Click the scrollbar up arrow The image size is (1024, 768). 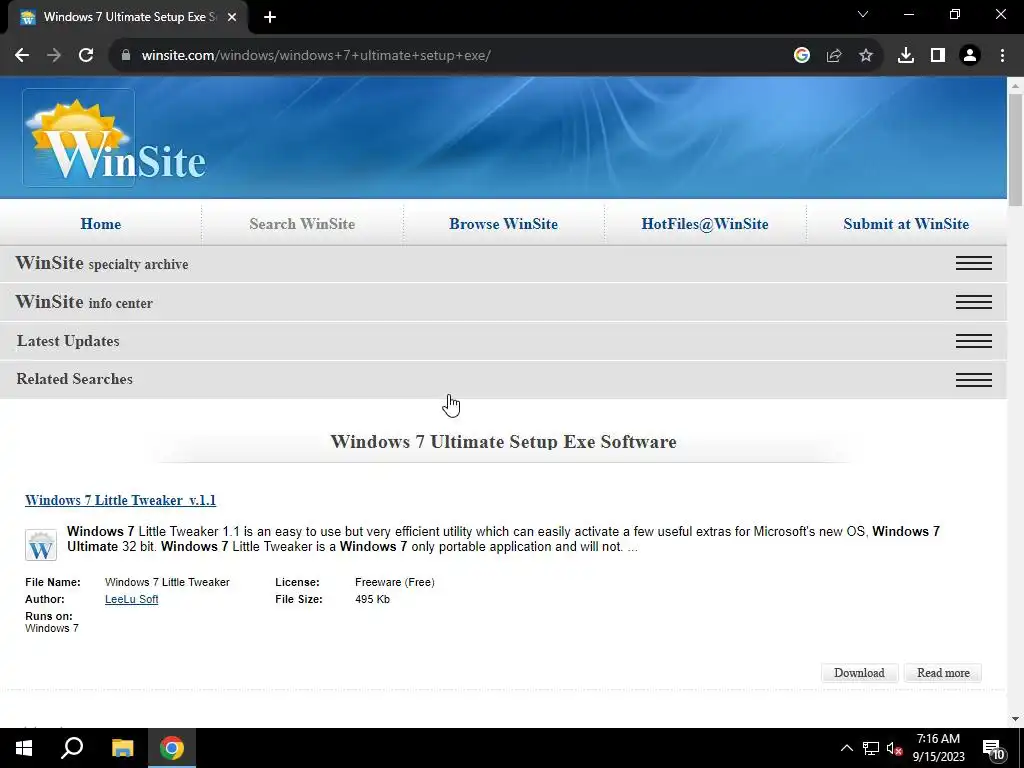point(1016,86)
